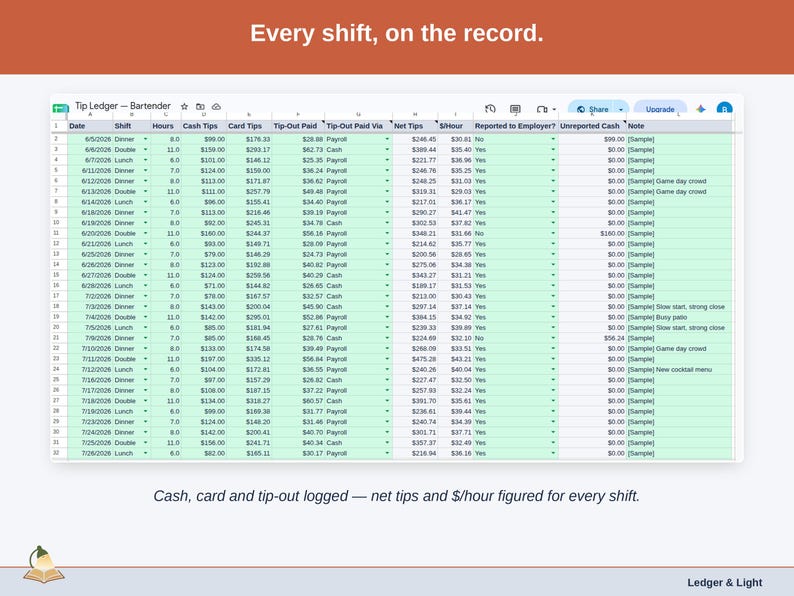Click the $389.44 net tips cell
Screen dimensions: 794x596
415,149
